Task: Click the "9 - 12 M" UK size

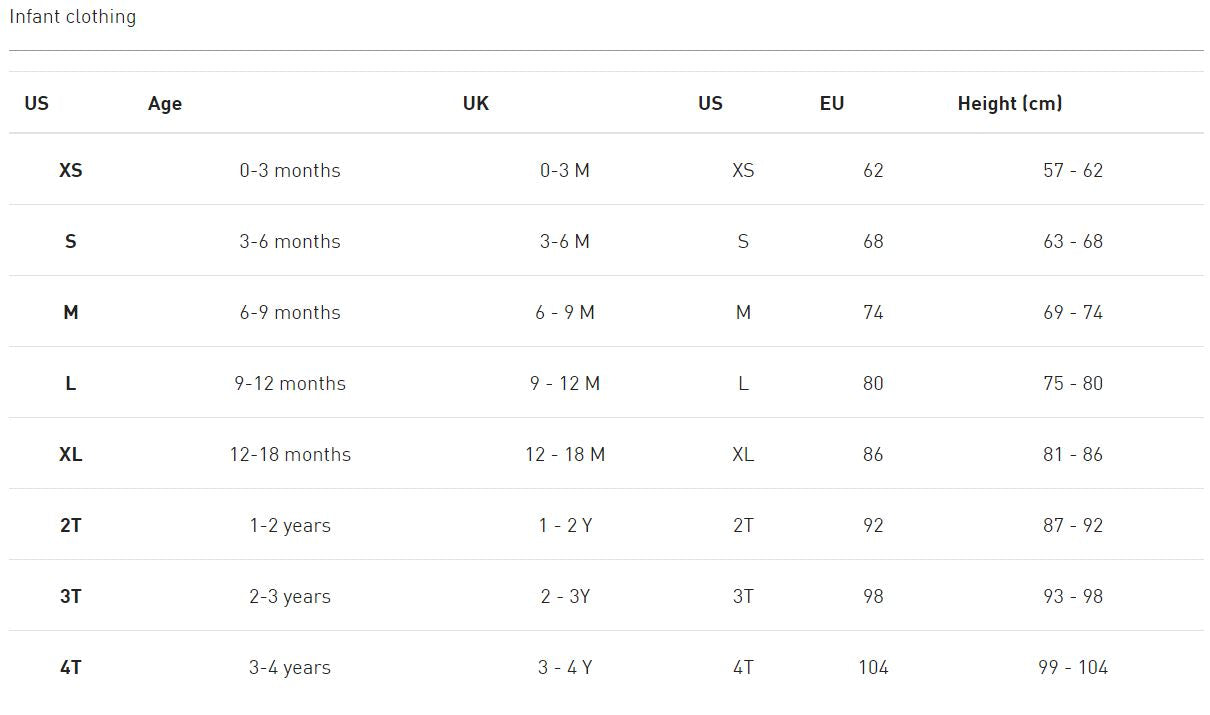Action: pos(565,384)
